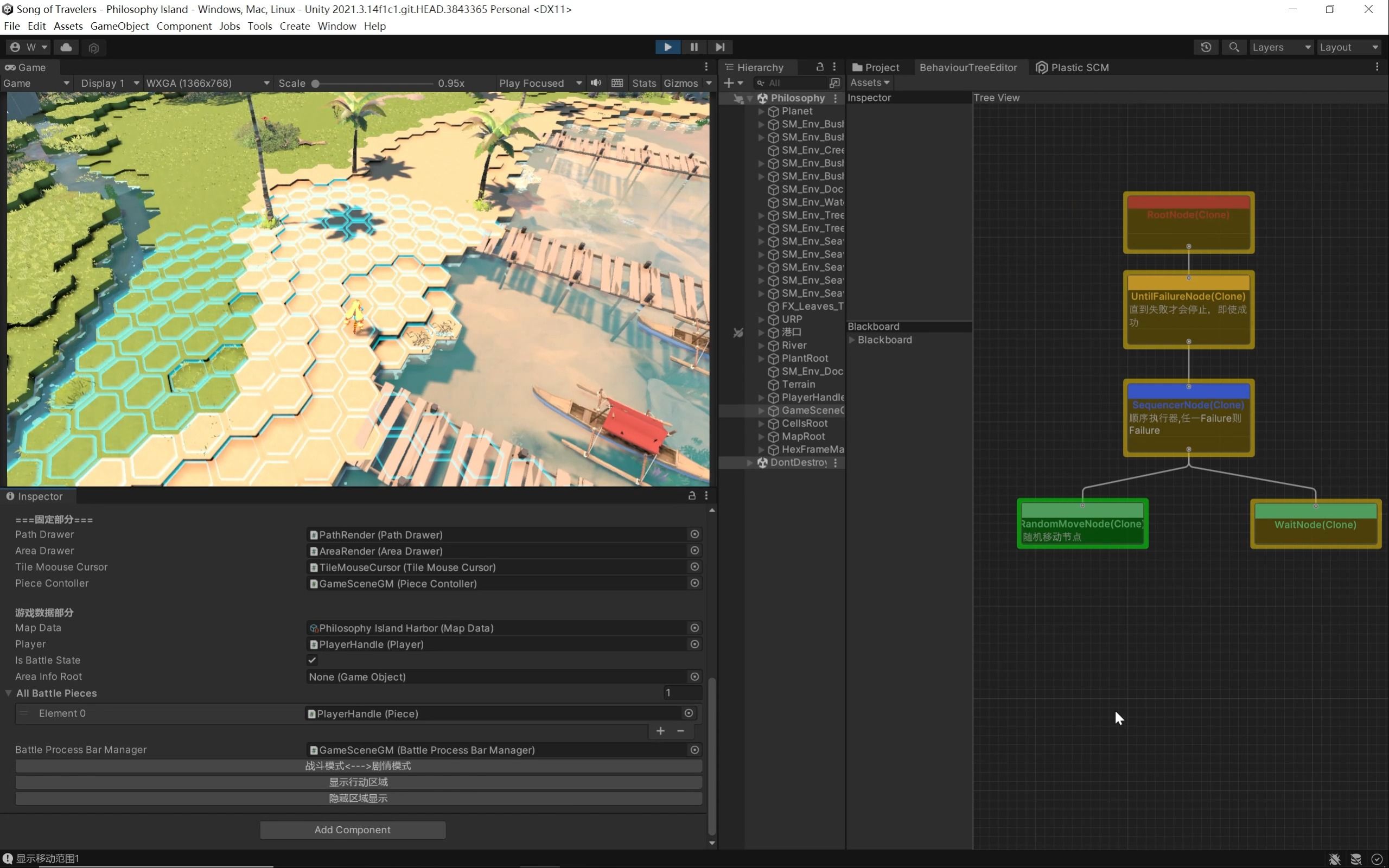Viewport: 1389px width, 868px height.
Task: Click the Play button in toolbar
Action: pos(667,47)
